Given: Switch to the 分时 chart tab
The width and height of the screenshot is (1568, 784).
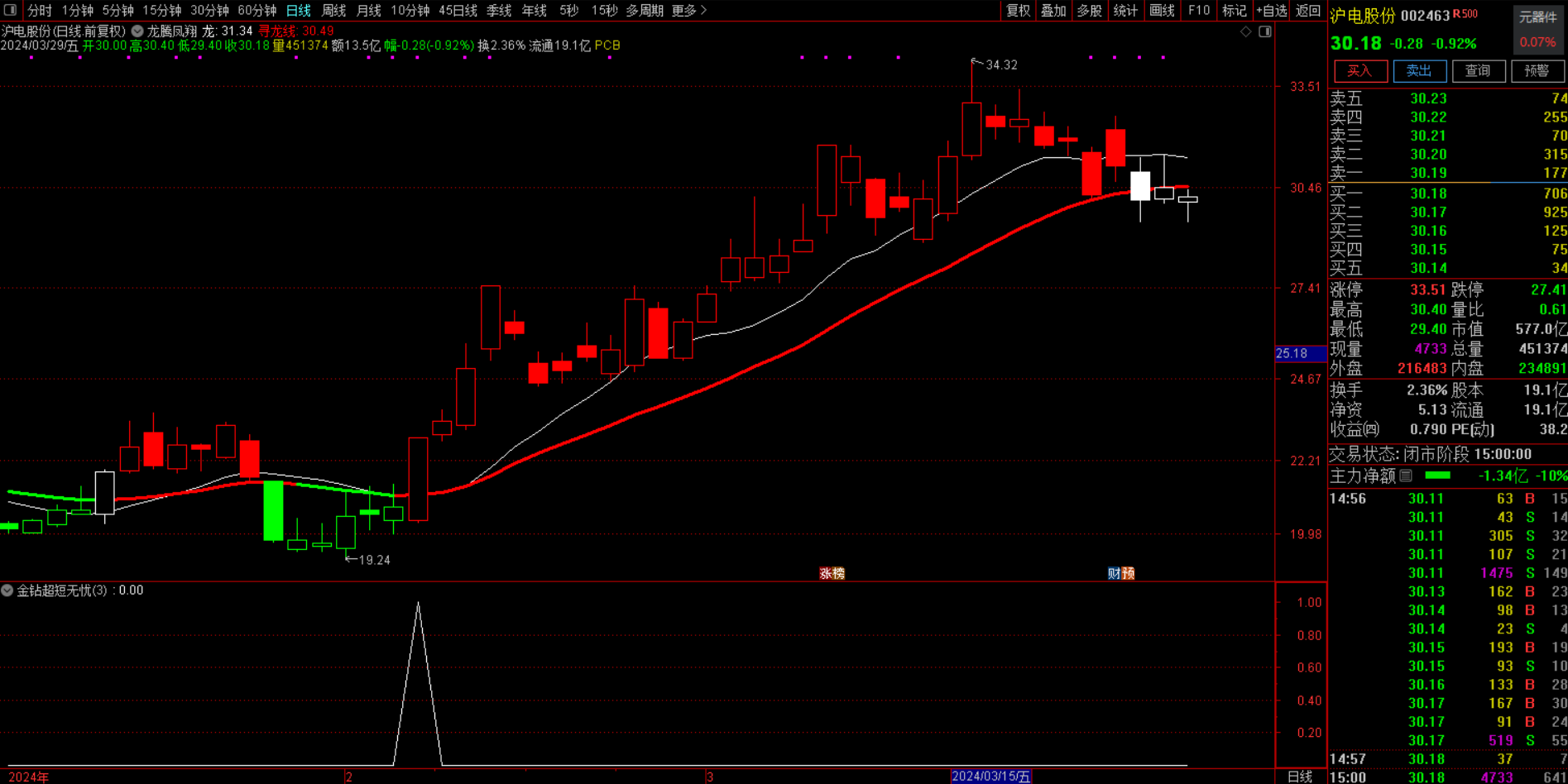Looking at the screenshot, I should [x=39, y=10].
